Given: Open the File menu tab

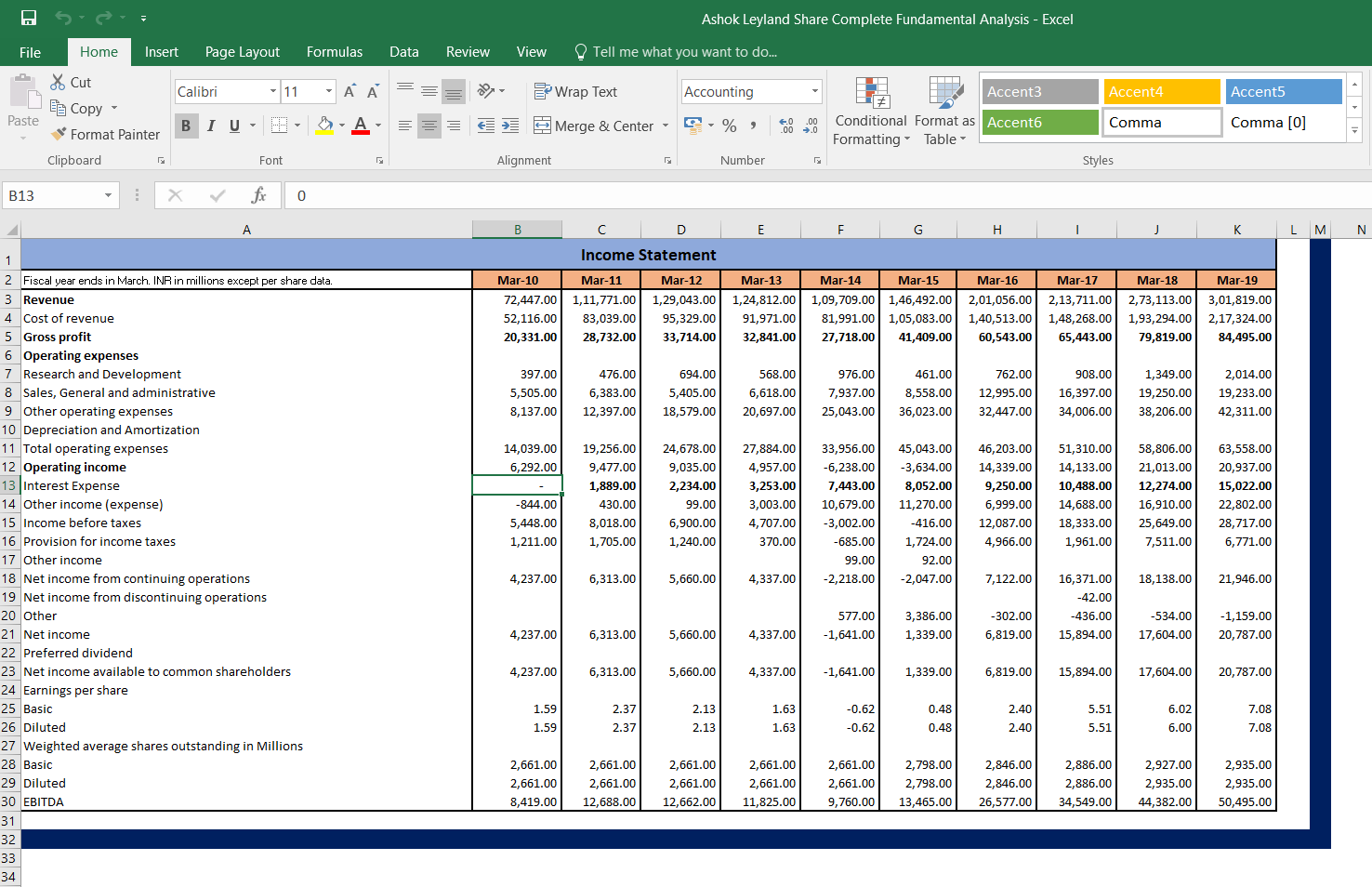Looking at the screenshot, I should [31, 52].
